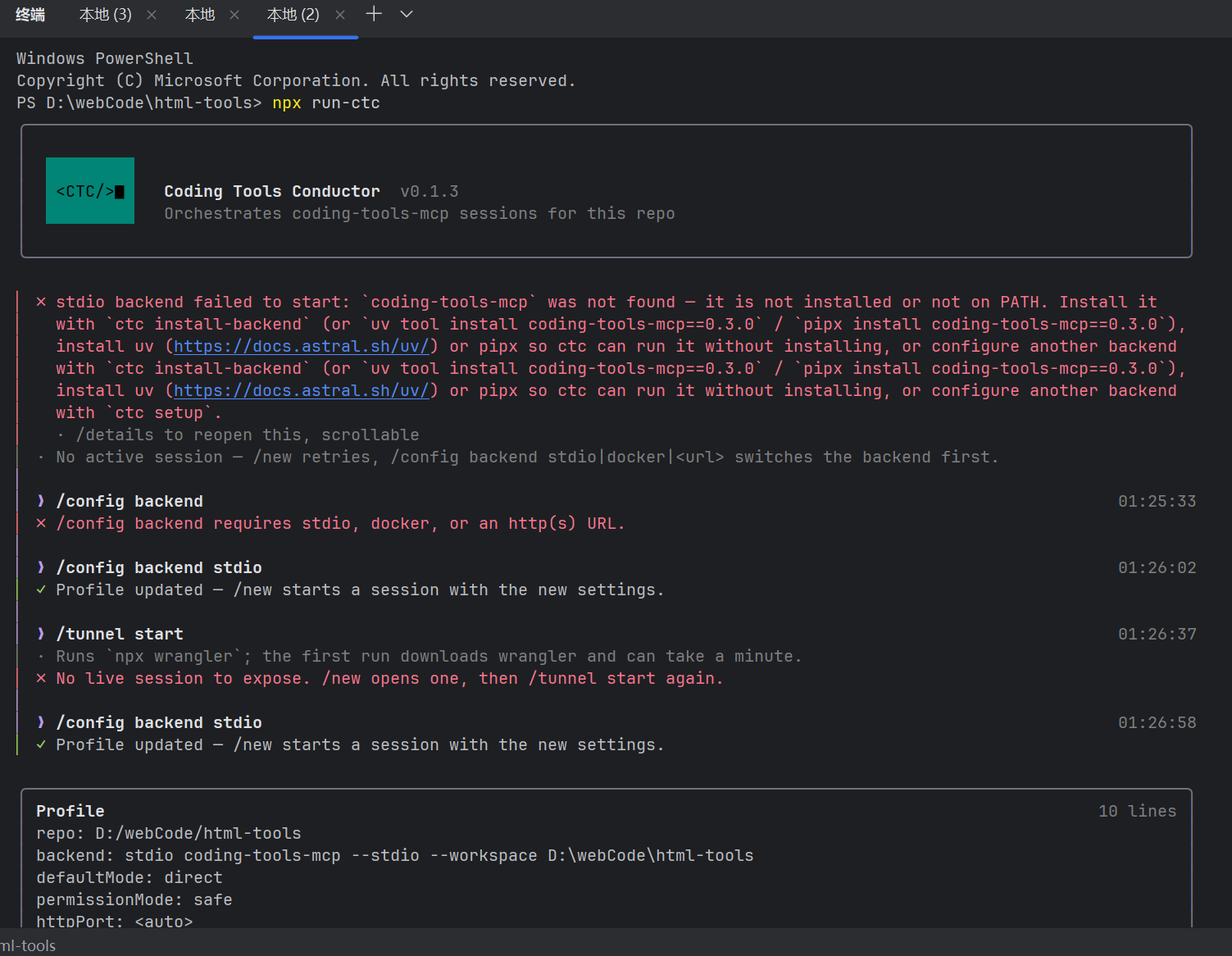This screenshot has width=1232, height=956.
Task: Click version text v0.1.3
Action: tap(430, 191)
